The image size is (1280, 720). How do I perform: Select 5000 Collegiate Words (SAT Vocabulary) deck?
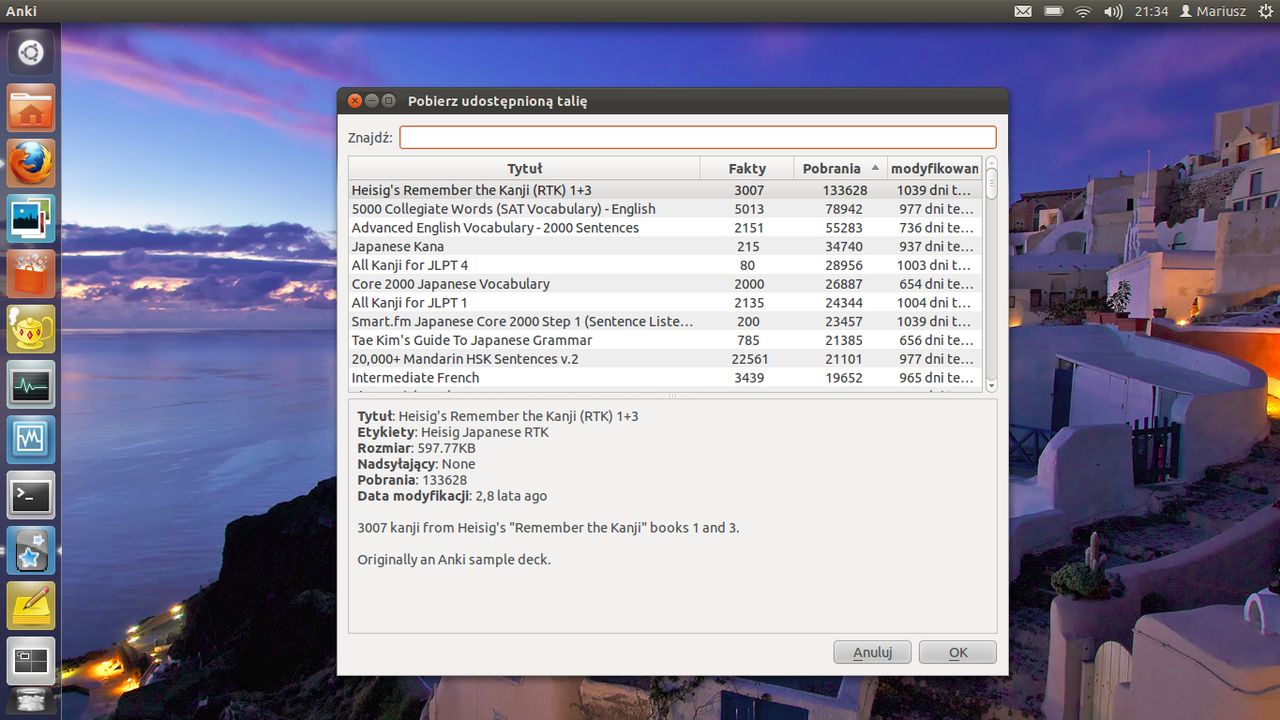(665, 209)
